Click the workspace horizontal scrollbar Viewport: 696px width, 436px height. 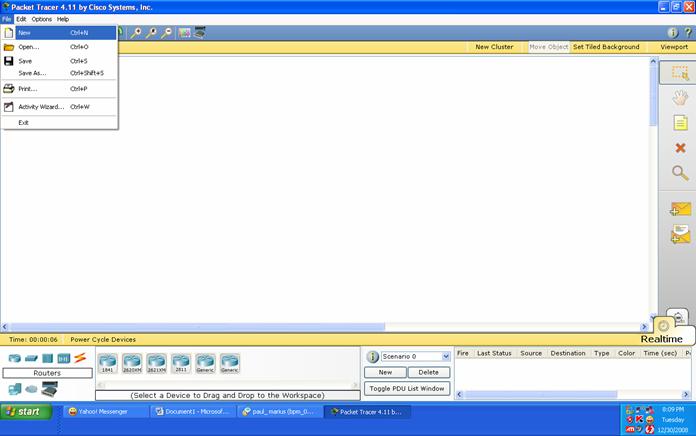click(325, 327)
